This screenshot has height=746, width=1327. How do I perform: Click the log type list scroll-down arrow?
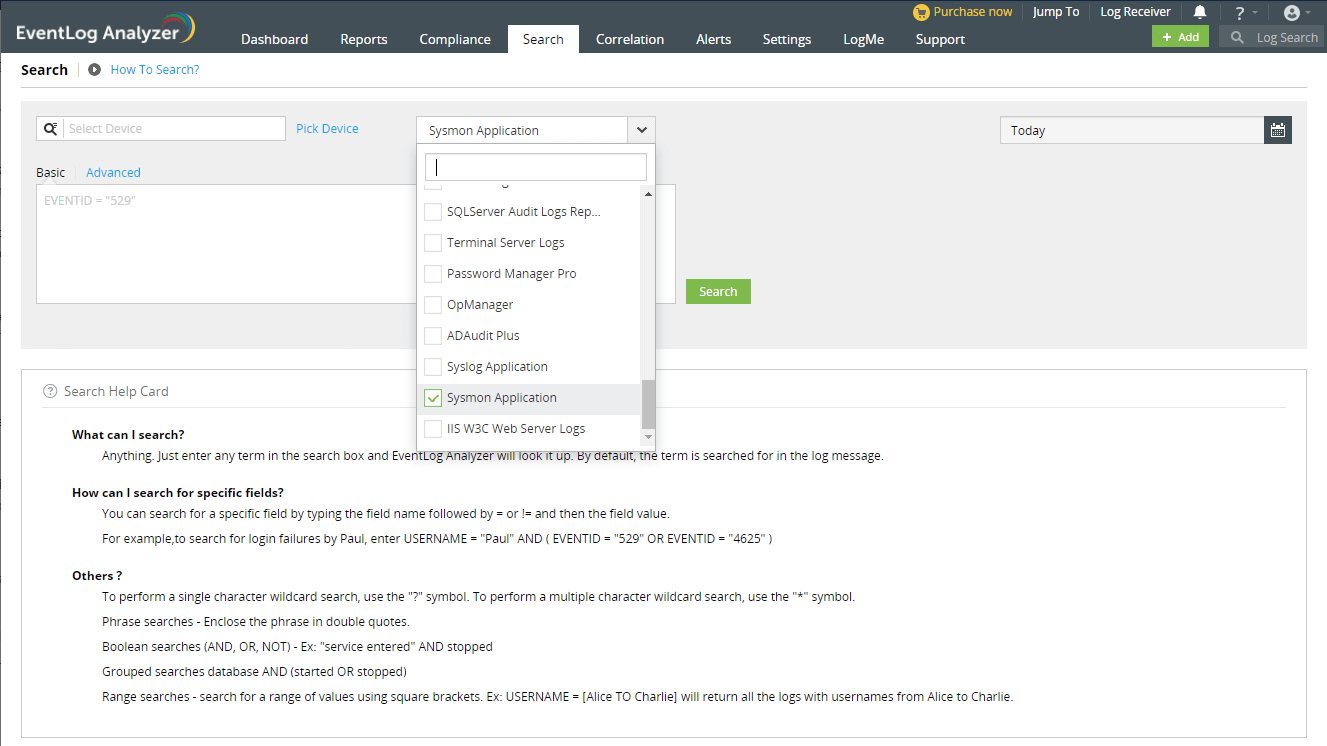(x=648, y=437)
